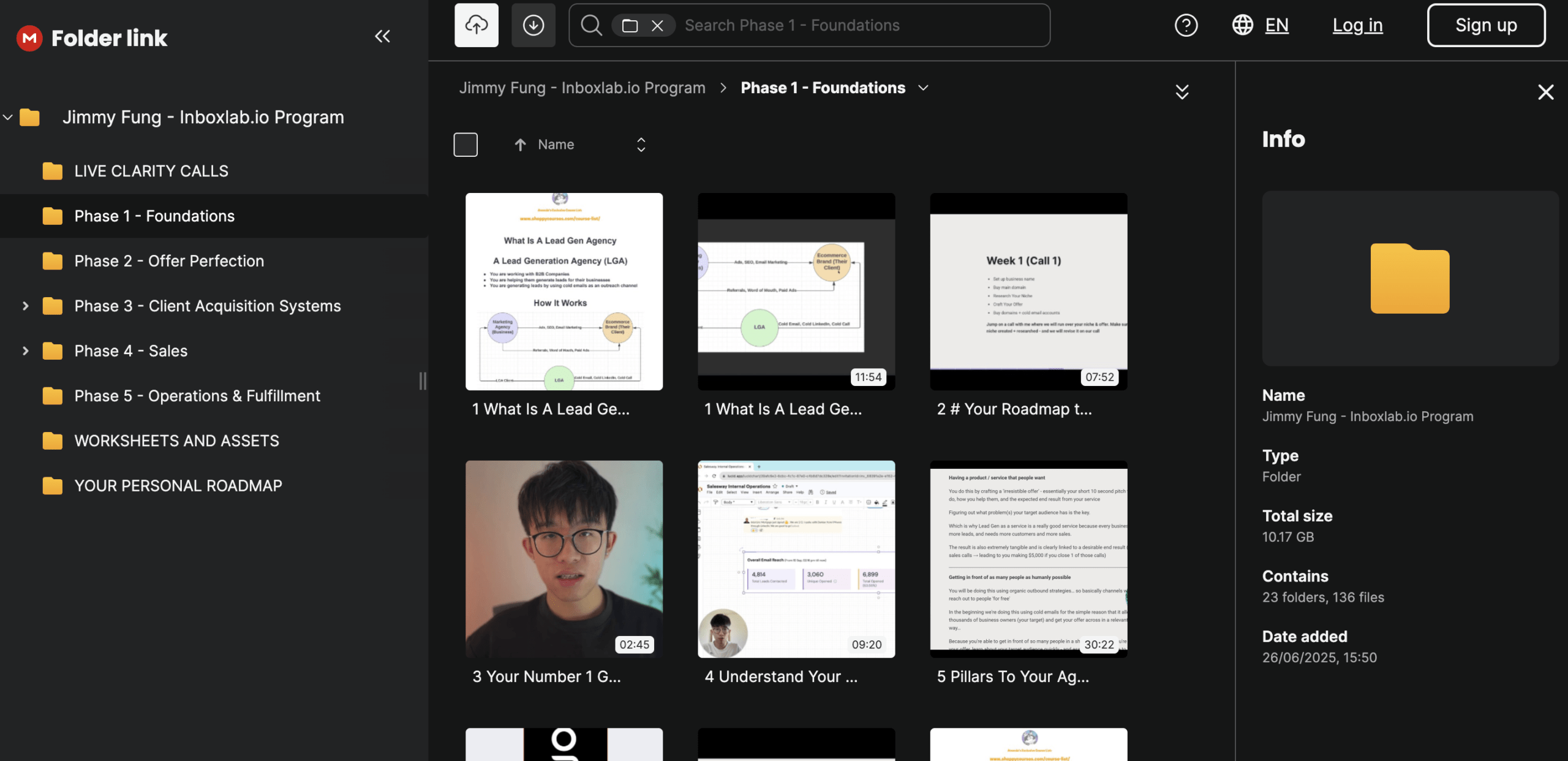Toggle ascending sort arrow by Name
This screenshot has height=761, width=1568.
520,145
